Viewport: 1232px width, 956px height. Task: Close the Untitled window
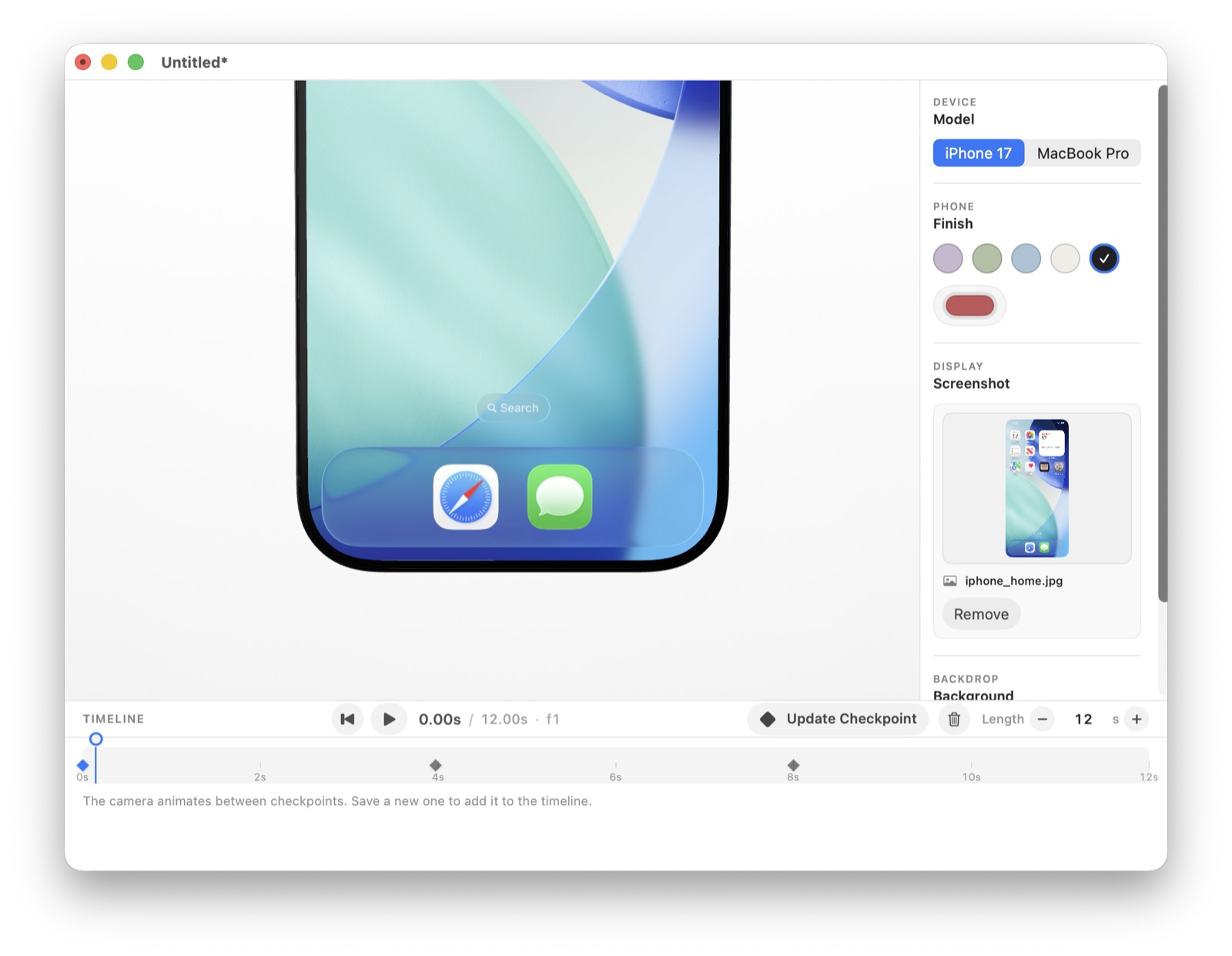(83, 62)
